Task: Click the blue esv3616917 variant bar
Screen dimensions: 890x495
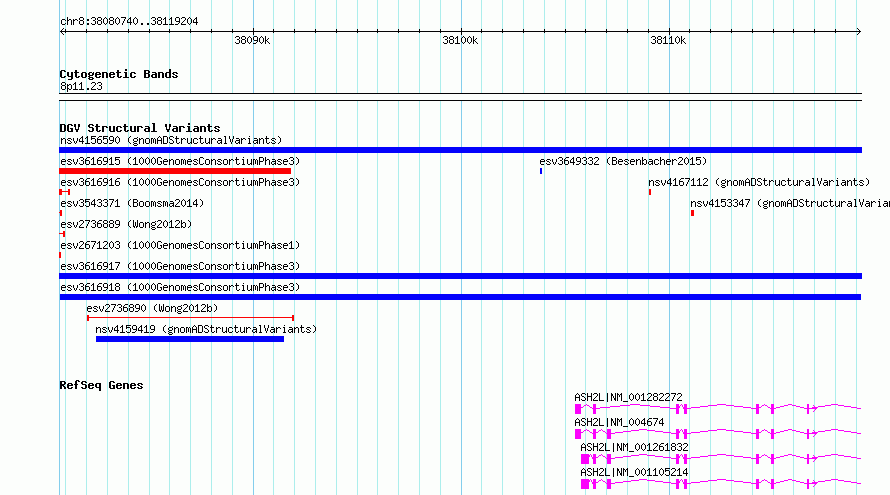Action: [x=460, y=276]
